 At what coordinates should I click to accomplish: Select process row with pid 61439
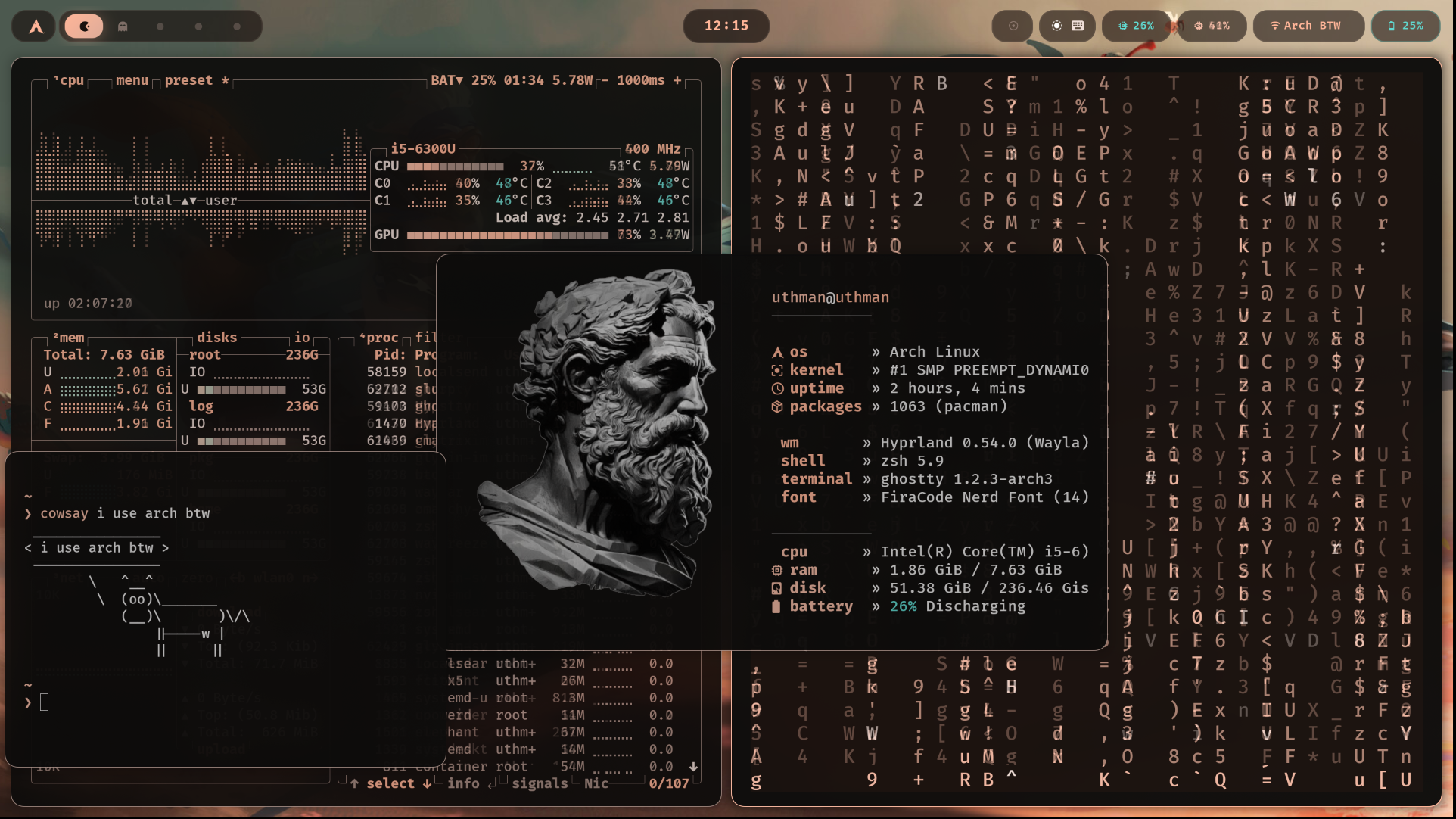pos(401,441)
